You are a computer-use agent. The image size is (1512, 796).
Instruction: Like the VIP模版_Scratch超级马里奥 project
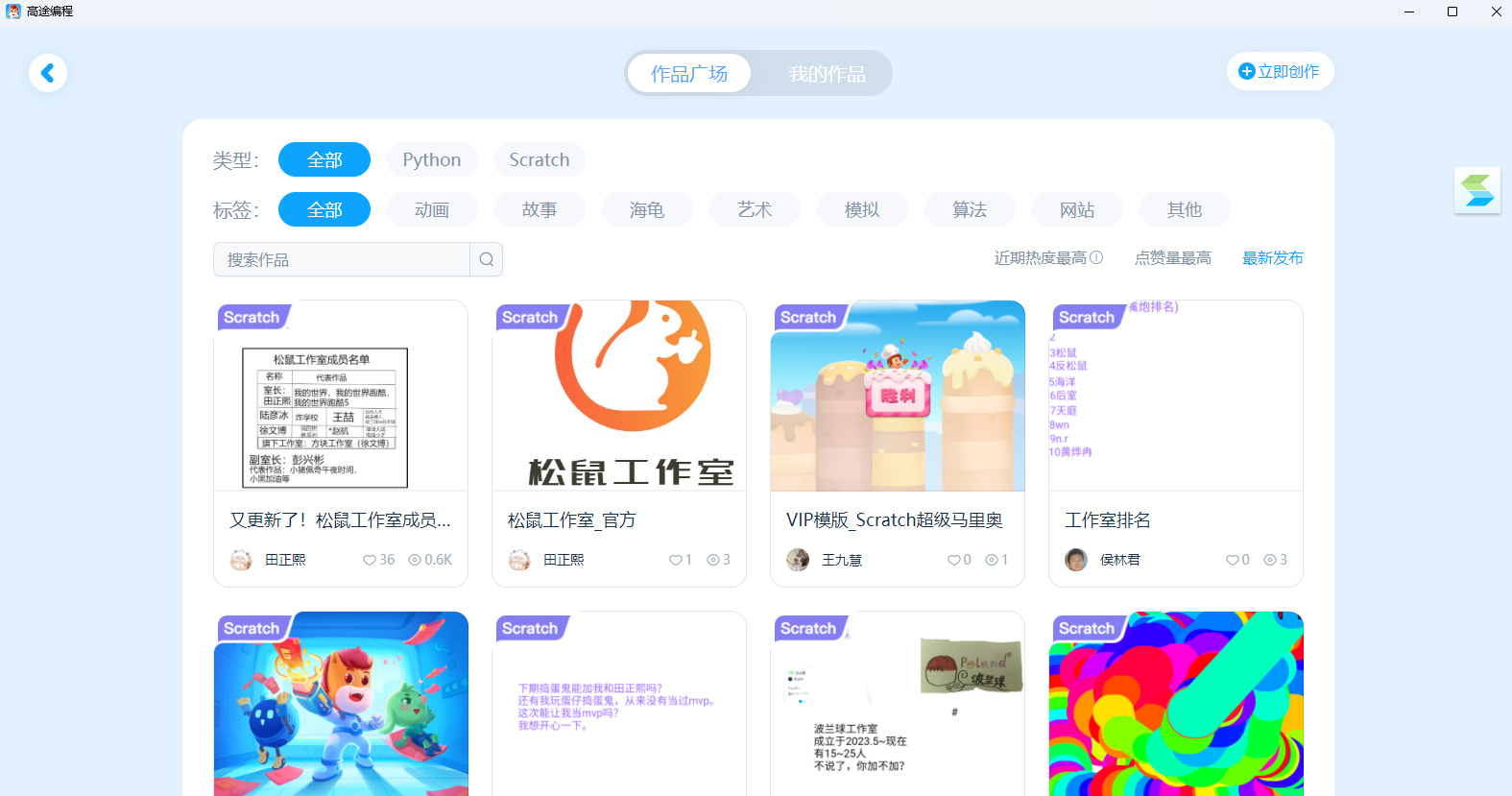[x=953, y=560]
